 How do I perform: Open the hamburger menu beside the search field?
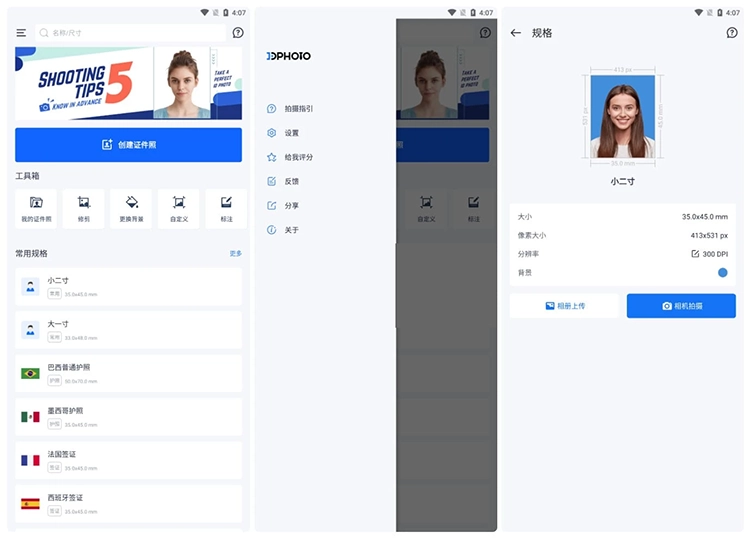click(x=21, y=33)
